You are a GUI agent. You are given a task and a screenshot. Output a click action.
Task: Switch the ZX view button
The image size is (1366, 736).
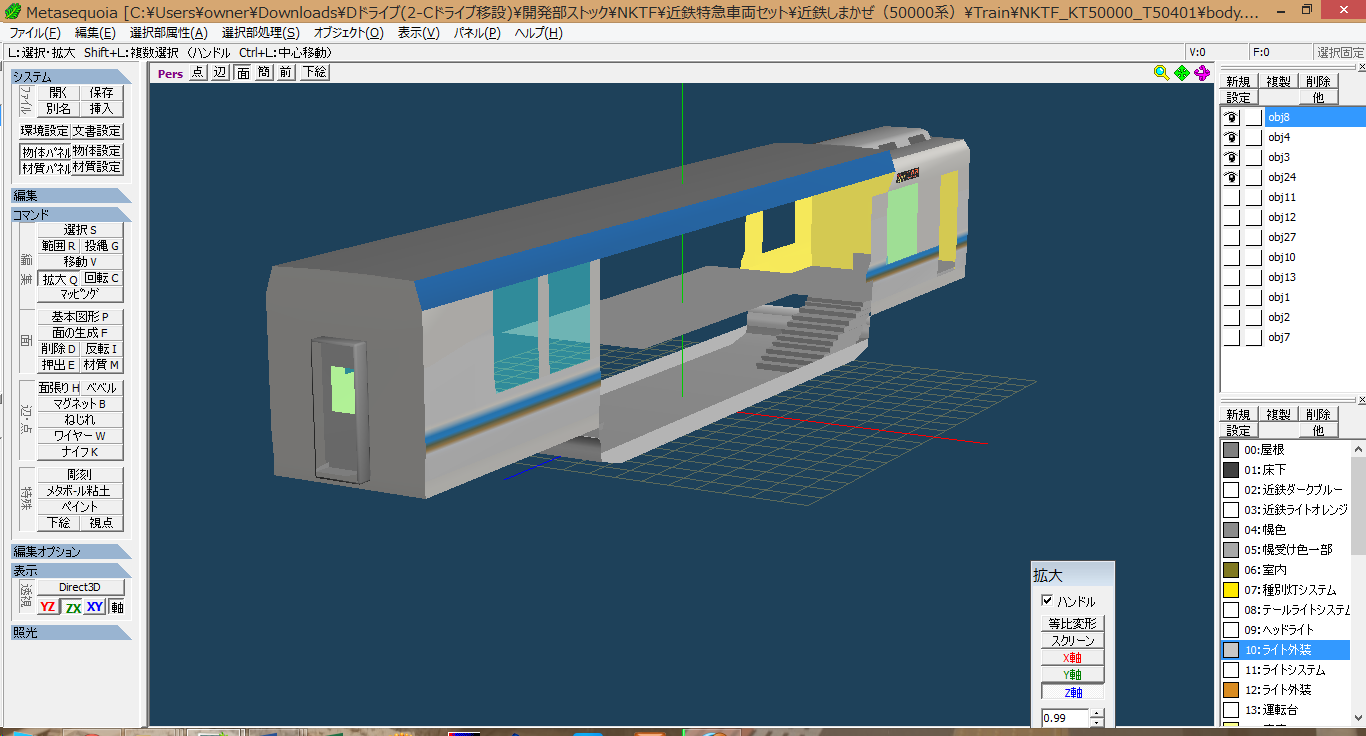tap(72, 607)
